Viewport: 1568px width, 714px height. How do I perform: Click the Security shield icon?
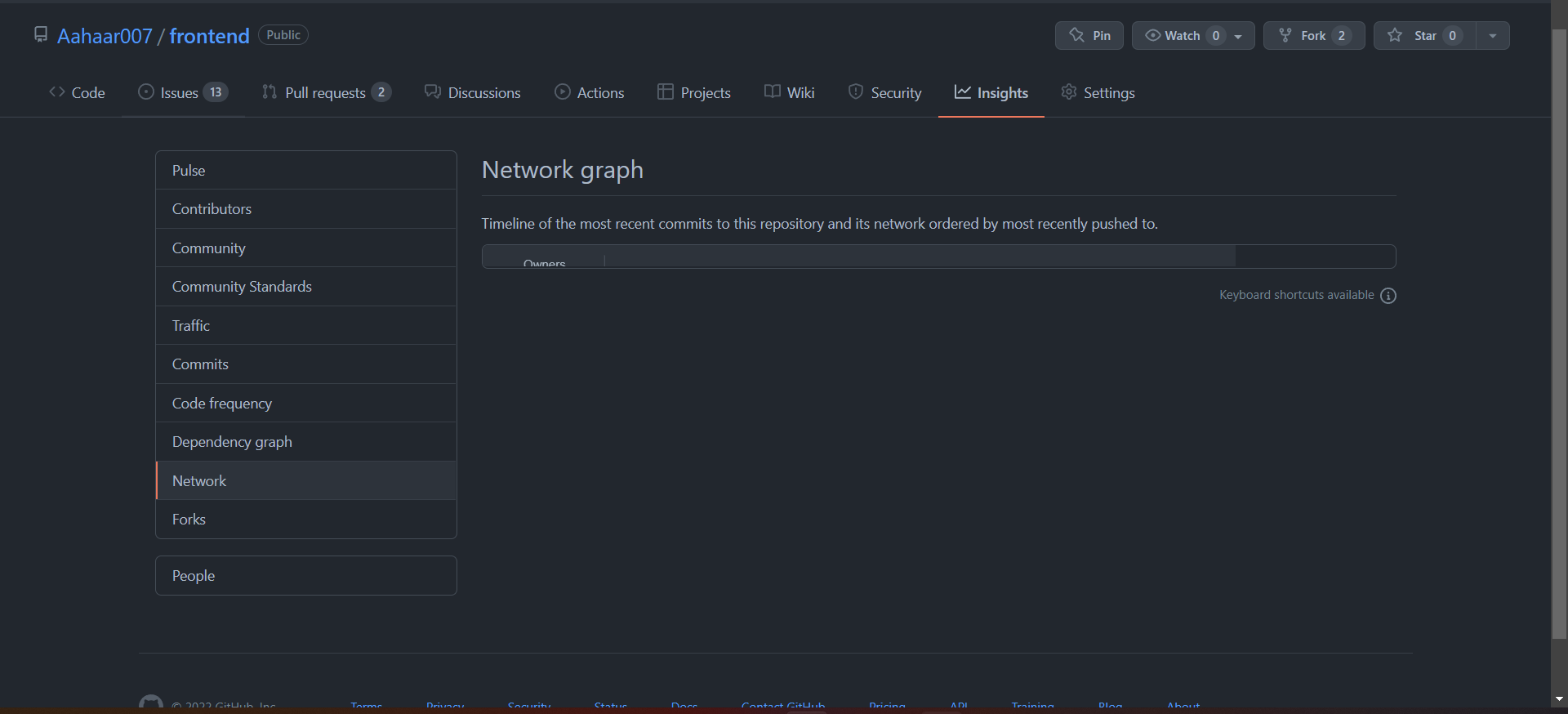856,91
